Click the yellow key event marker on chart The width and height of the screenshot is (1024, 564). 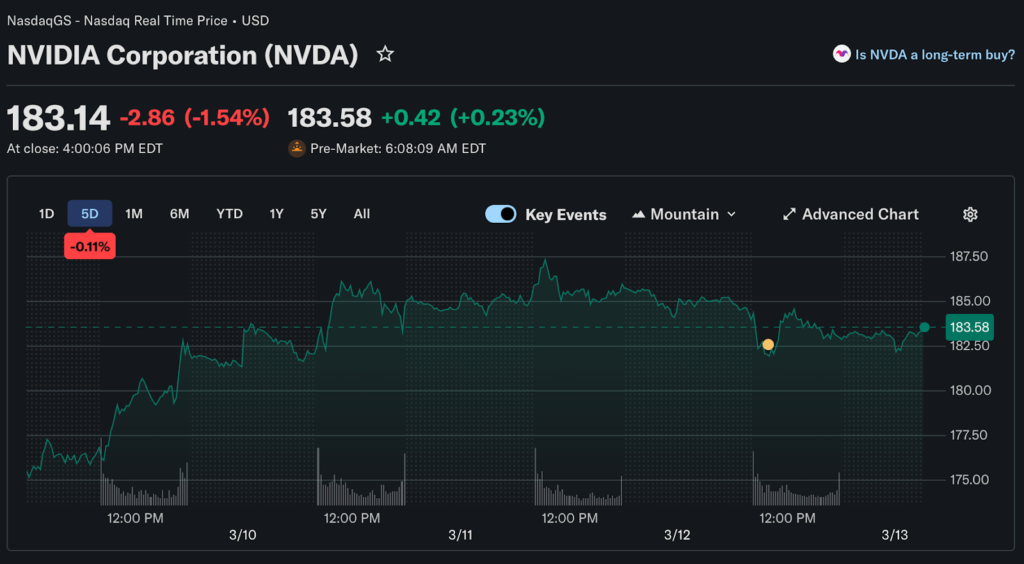(768, 345)
